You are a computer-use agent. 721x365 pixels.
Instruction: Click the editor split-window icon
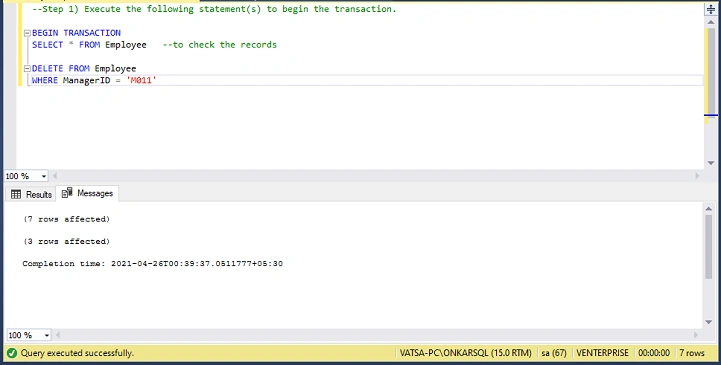(710, 9)
